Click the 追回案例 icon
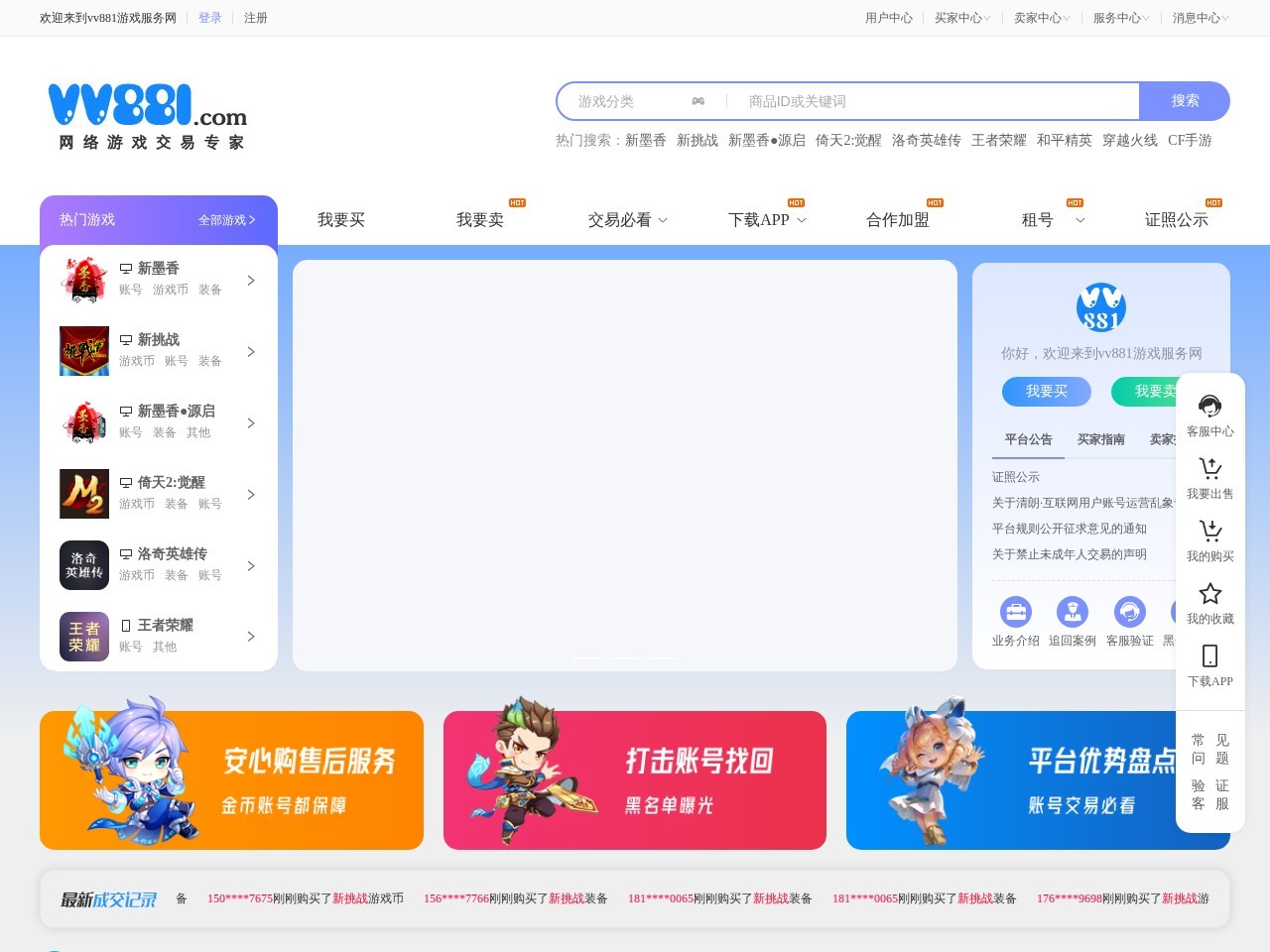 click(1073, 612)
